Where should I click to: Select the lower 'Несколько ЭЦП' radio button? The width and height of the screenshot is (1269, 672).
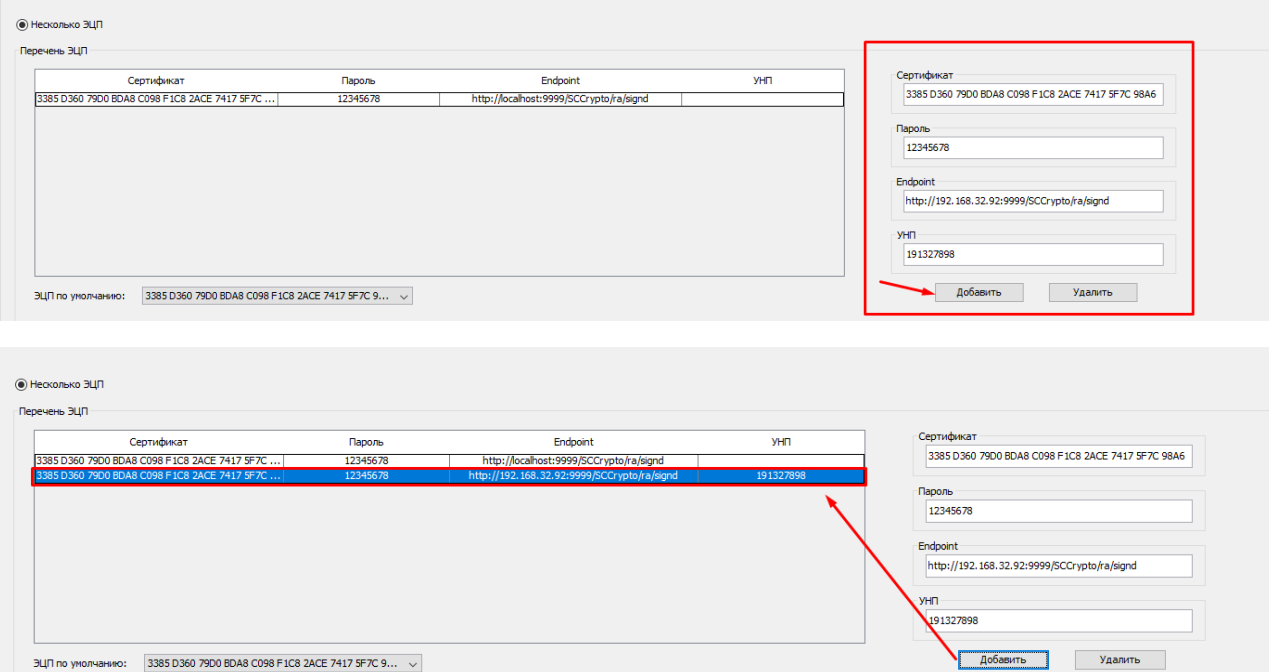22,384
